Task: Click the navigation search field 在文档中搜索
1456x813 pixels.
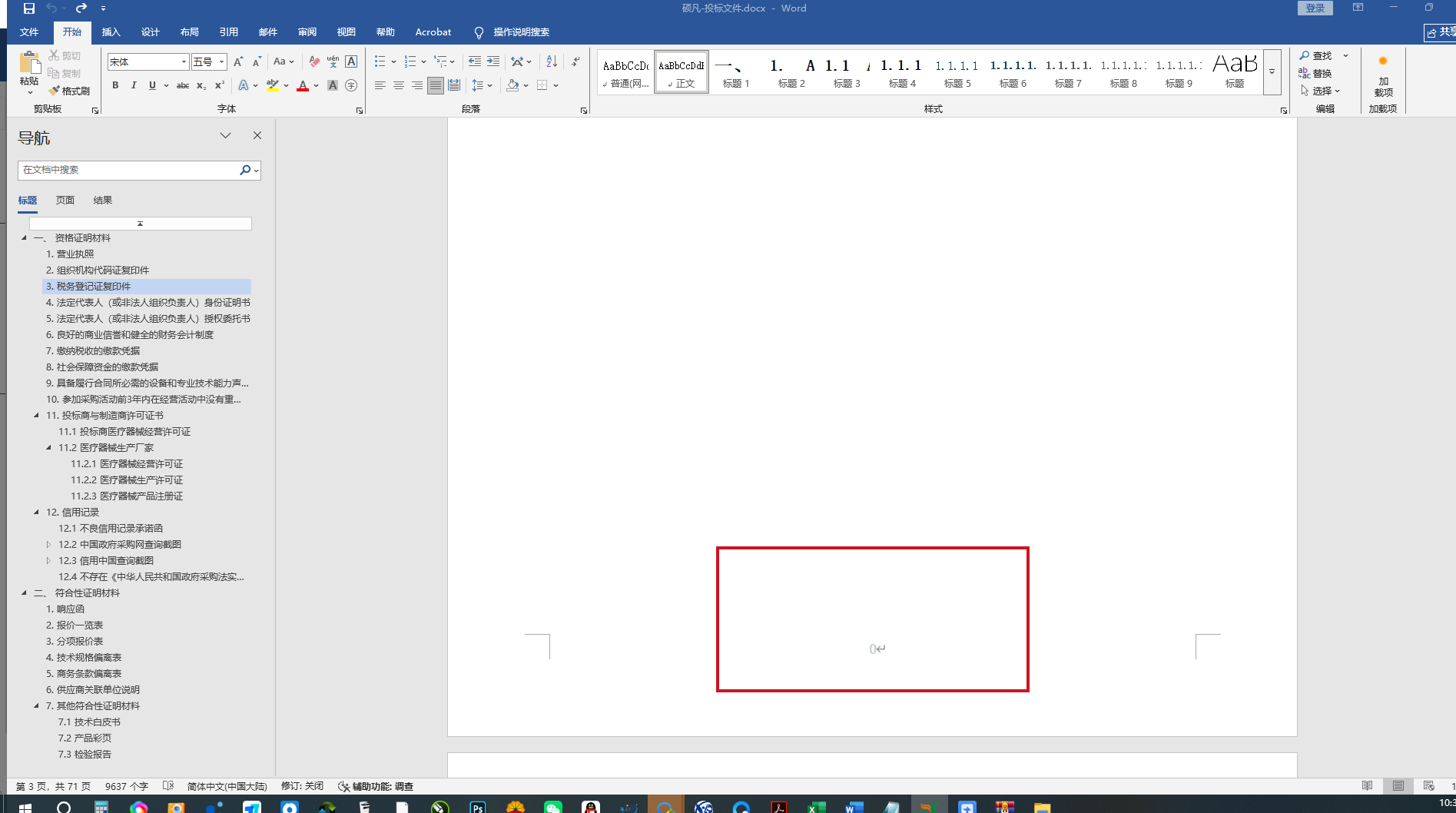Action: click(128, 170)
